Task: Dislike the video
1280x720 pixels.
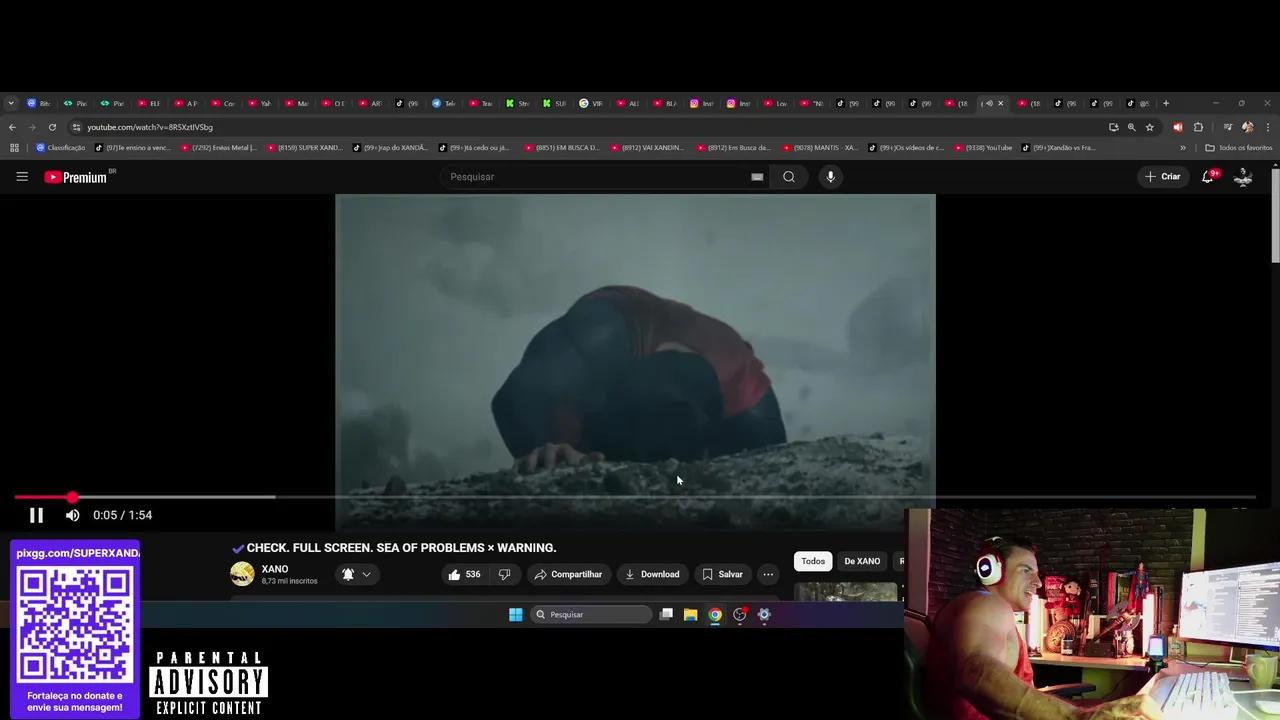Action: [504, 574]
